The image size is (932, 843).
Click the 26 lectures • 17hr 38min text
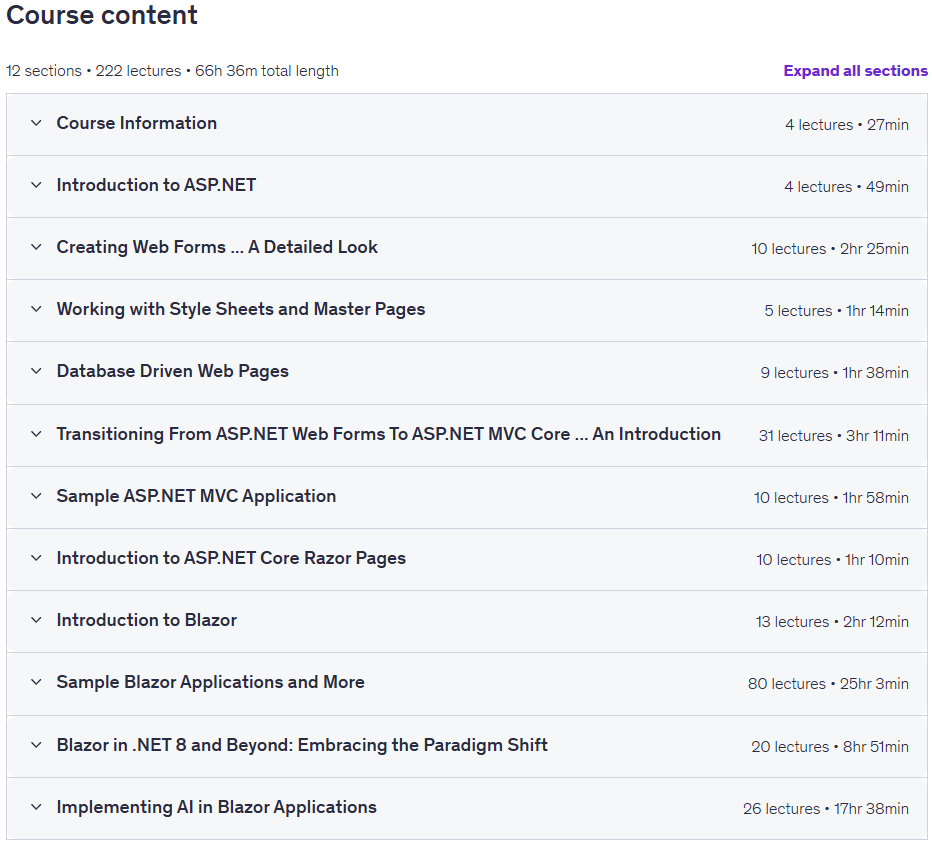tap(826, 809)
